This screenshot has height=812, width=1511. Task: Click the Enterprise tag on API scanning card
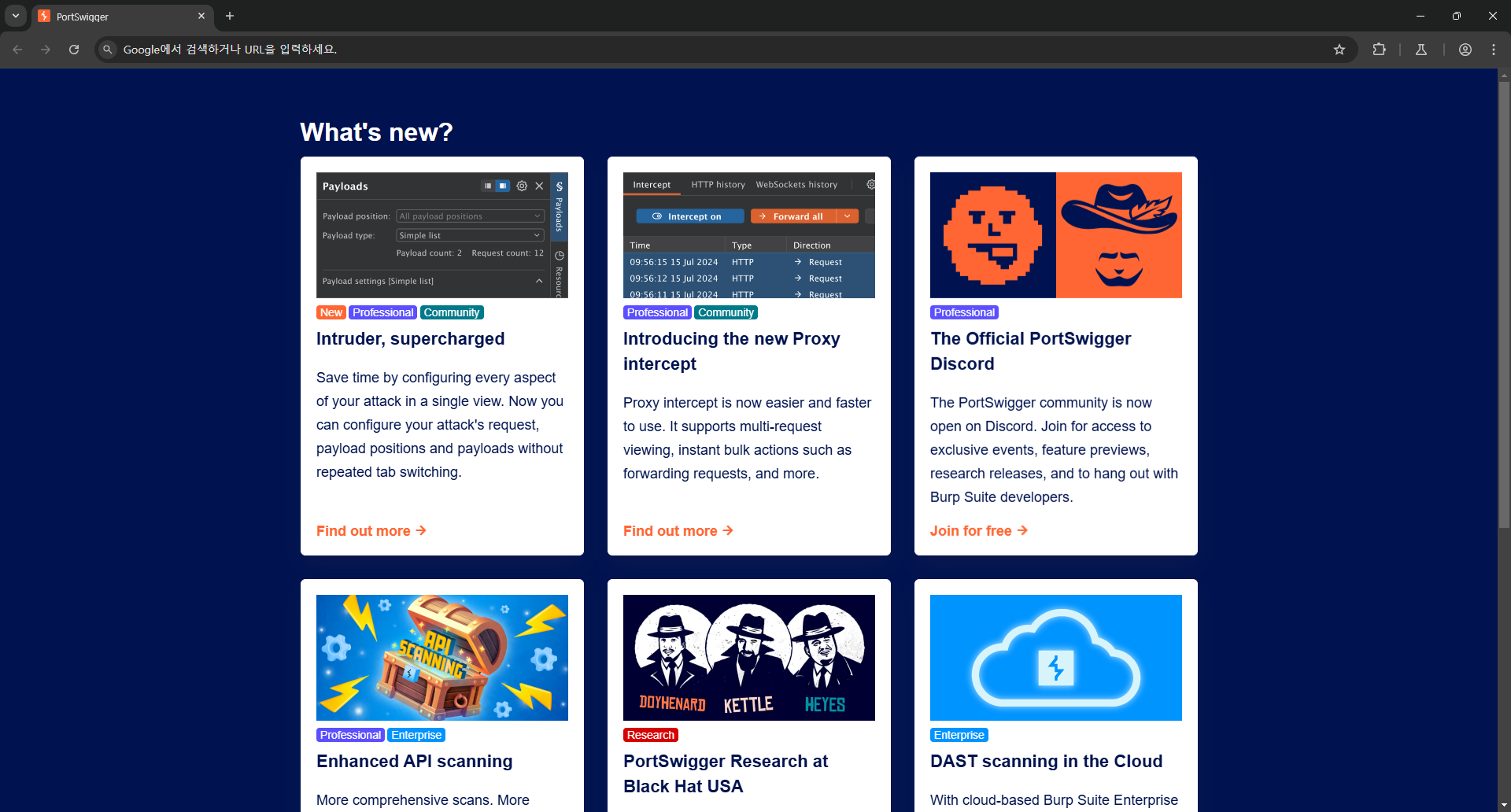tap(417, 735)
